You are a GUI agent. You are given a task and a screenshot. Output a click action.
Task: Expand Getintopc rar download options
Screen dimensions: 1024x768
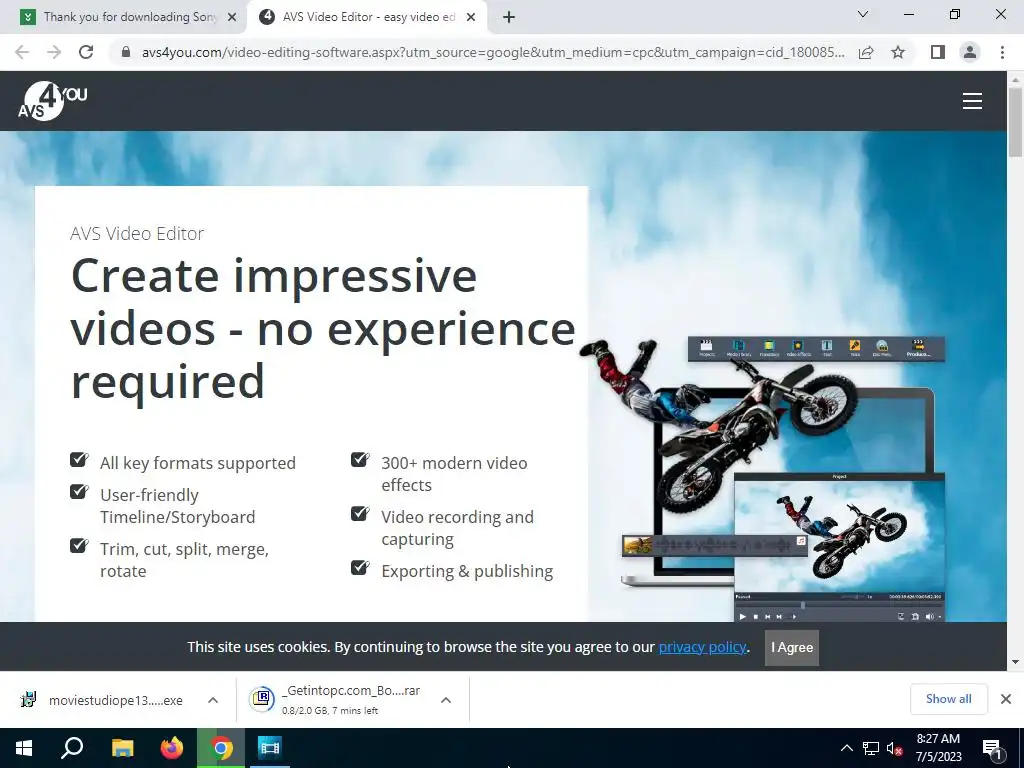[x=446, y=700]
